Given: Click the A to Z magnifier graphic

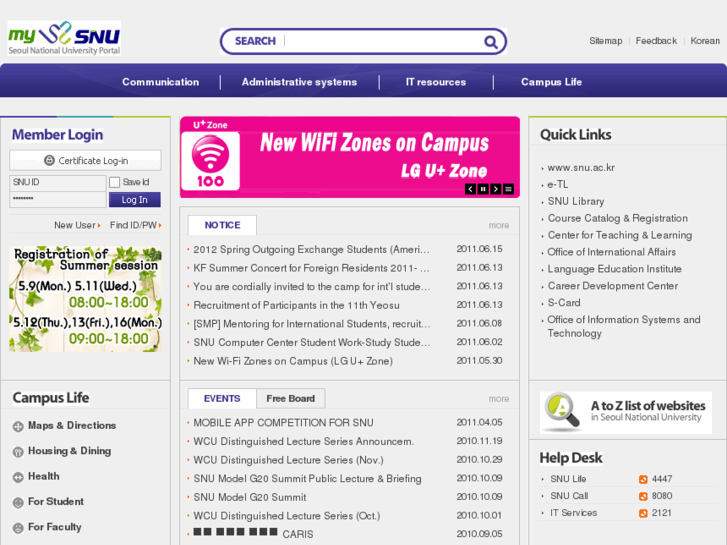Looking at the screenshot, I should coord(561,411).
